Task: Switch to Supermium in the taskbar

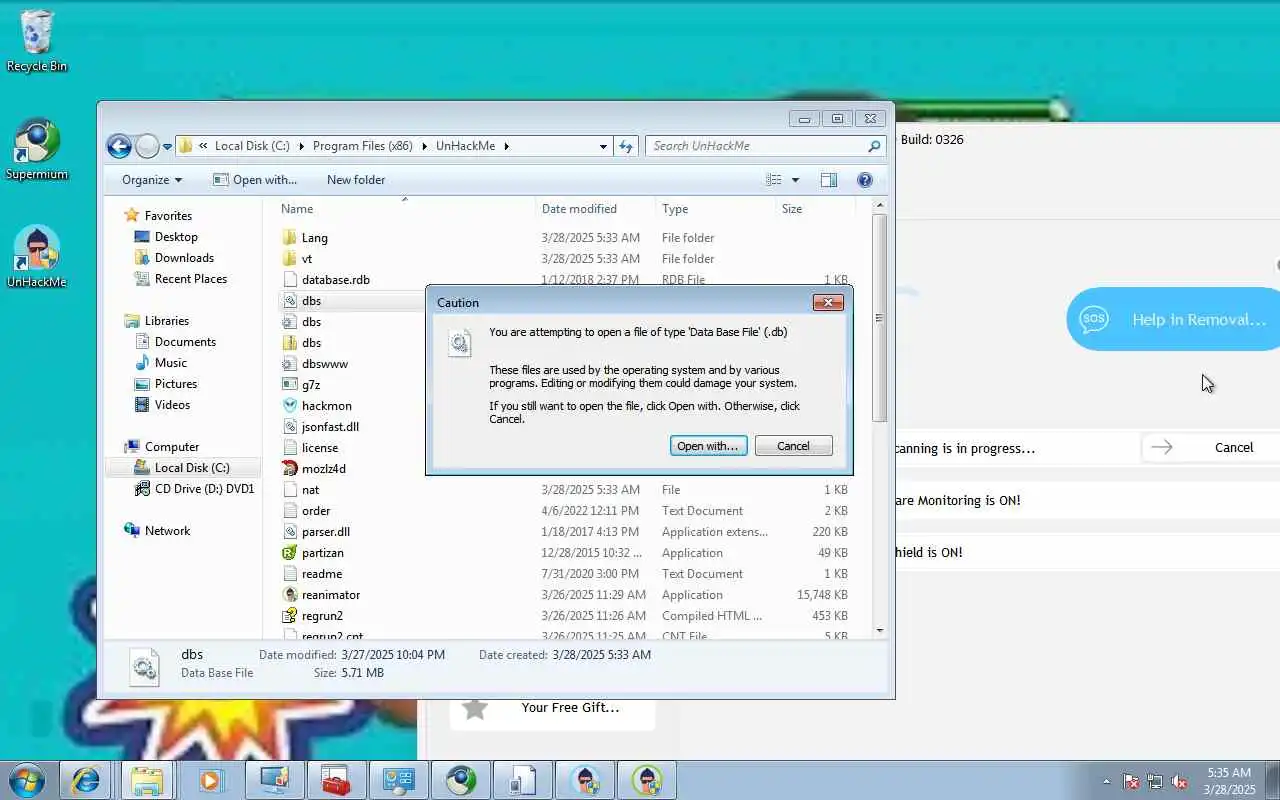Action: point(461,780)
